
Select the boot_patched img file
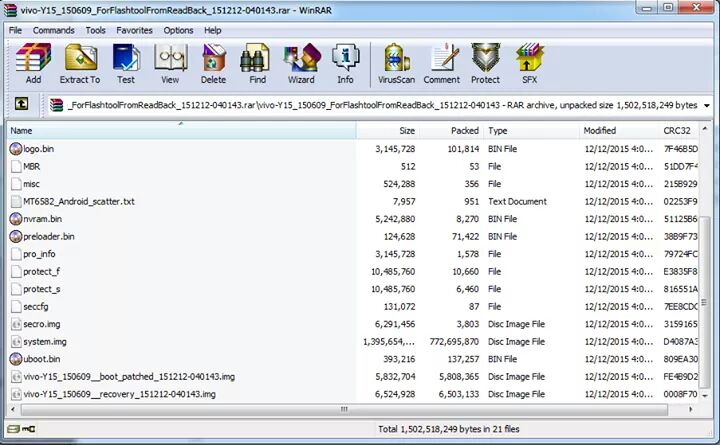(x=129, y=377)
